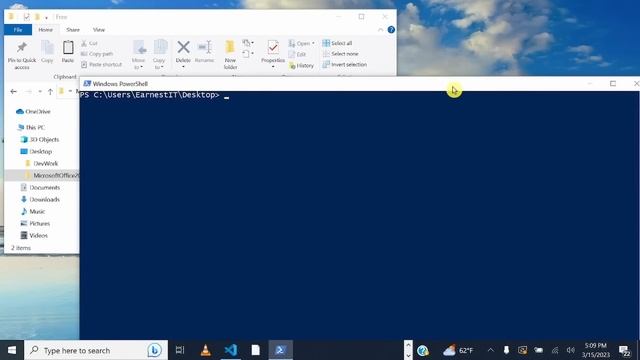Click Edit in Open group

298,54
